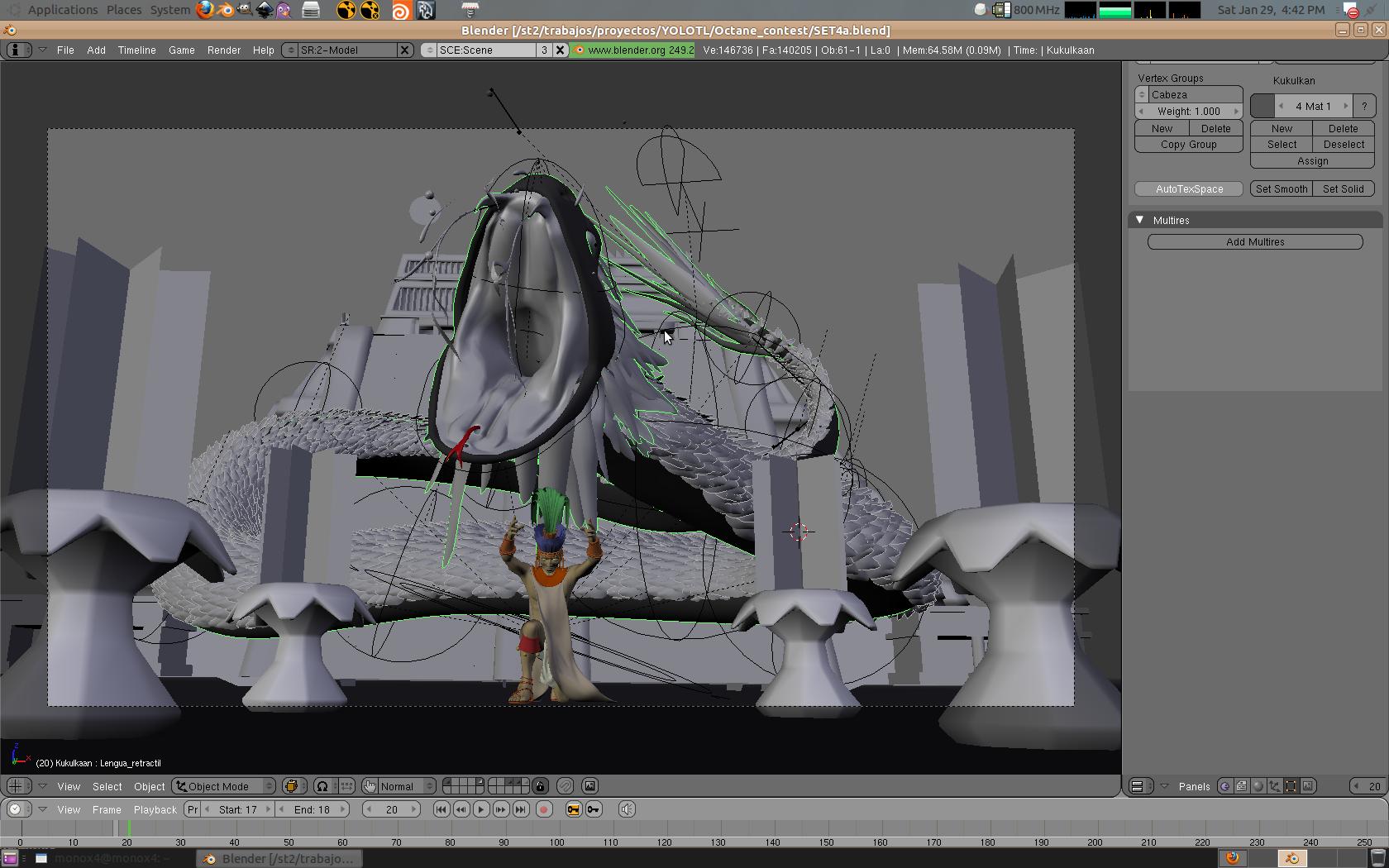The width and height of the screenshot is (1389, 868).
Task: Open the Cabeza vertex group selector
Action: (x=1142, y=95)
